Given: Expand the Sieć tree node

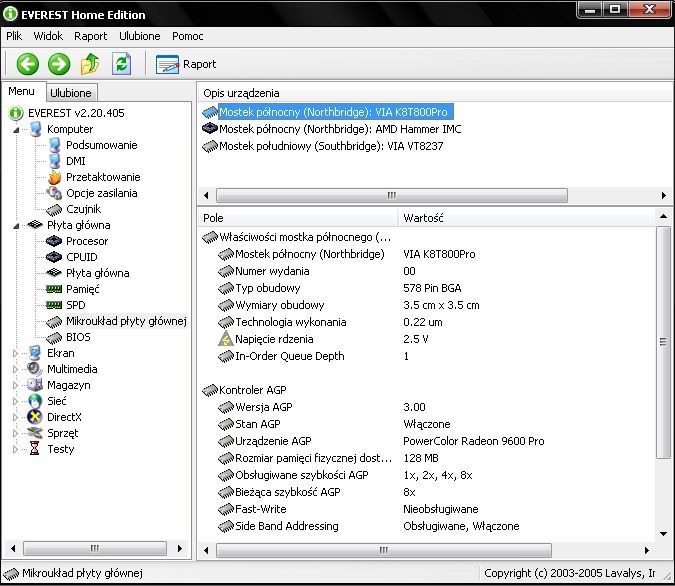Looking at the screenshot, I should 15,401.
